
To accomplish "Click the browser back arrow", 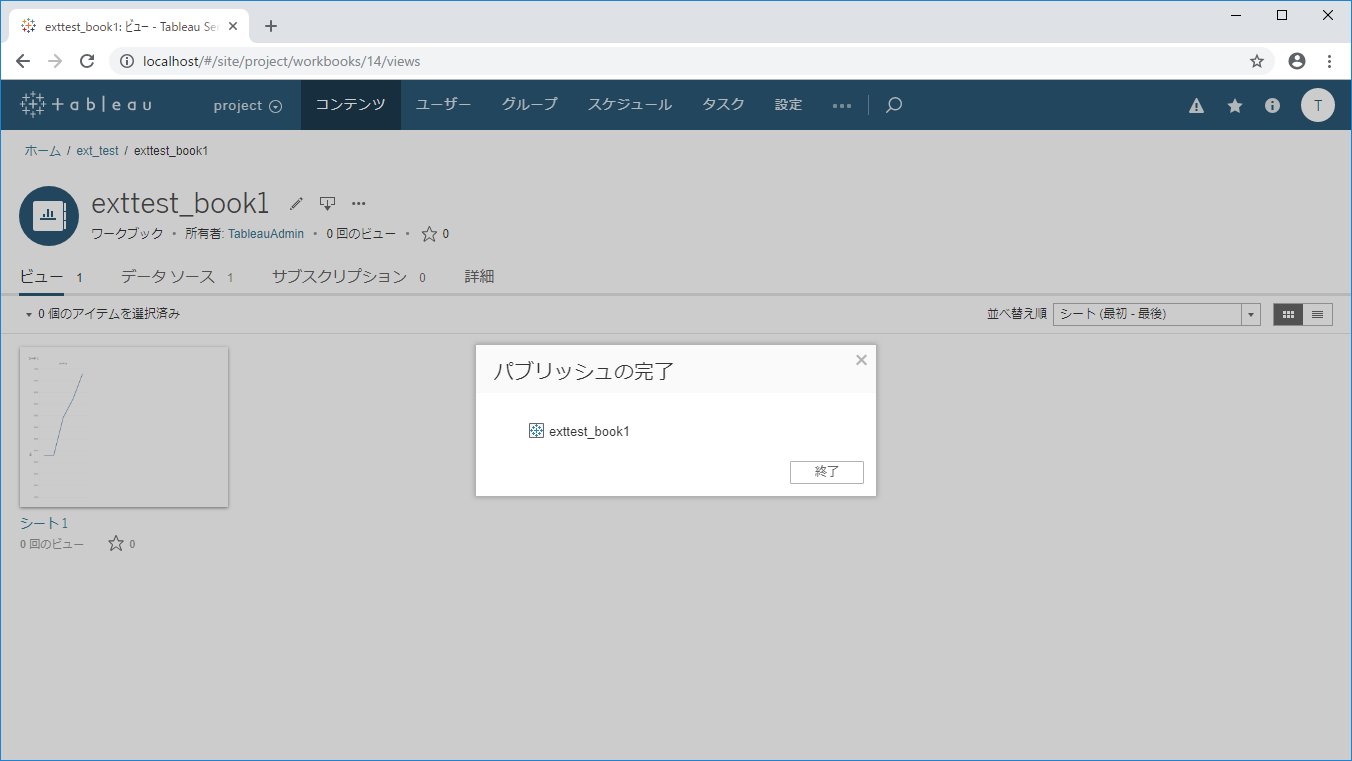I will [23, 61].
